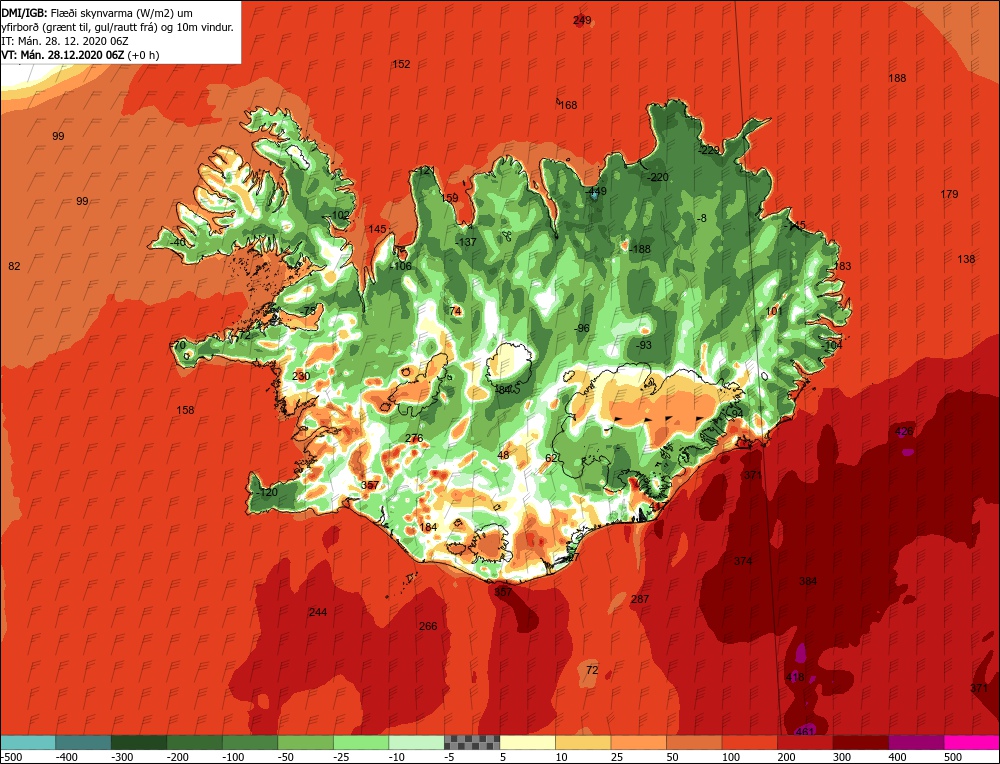Click the value '230' near the west coast
This screenshot has height=764, width=1000.
pyautogui.click(x=301, y=376)
